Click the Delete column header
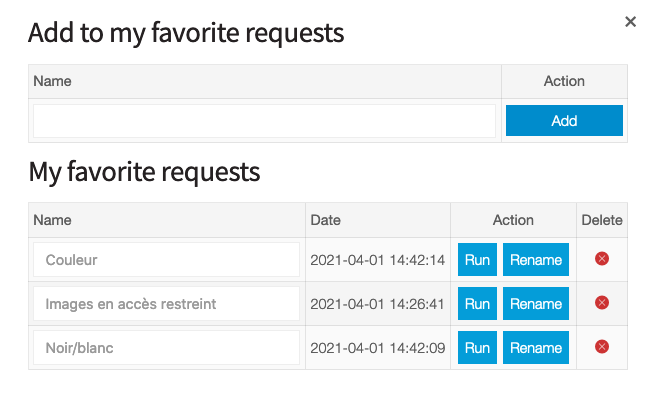This screenshot has height=414, width=656. pyautogui.click(x=602, y=220)
